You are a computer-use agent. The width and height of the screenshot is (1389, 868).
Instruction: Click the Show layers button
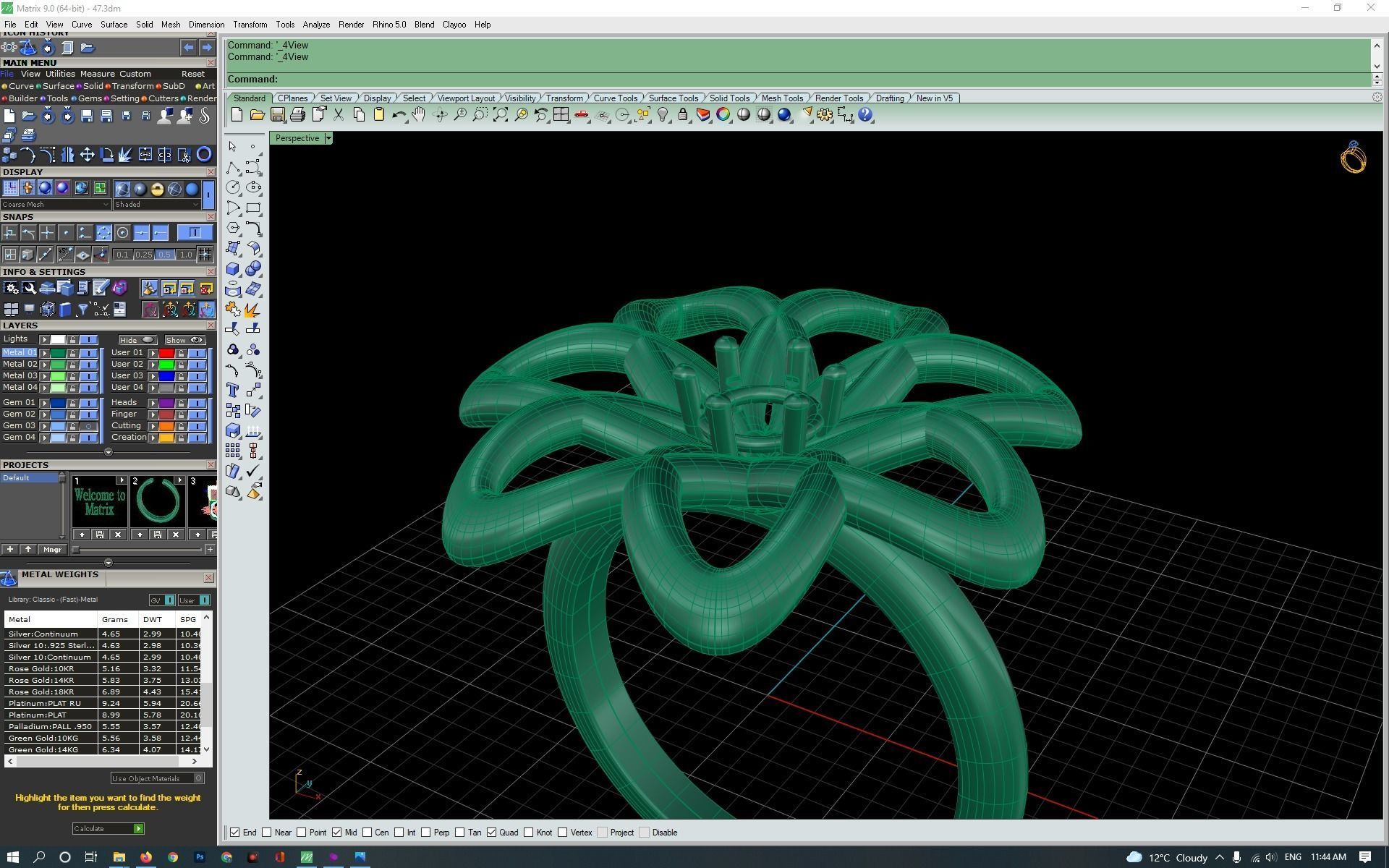[x=185, y=340]
